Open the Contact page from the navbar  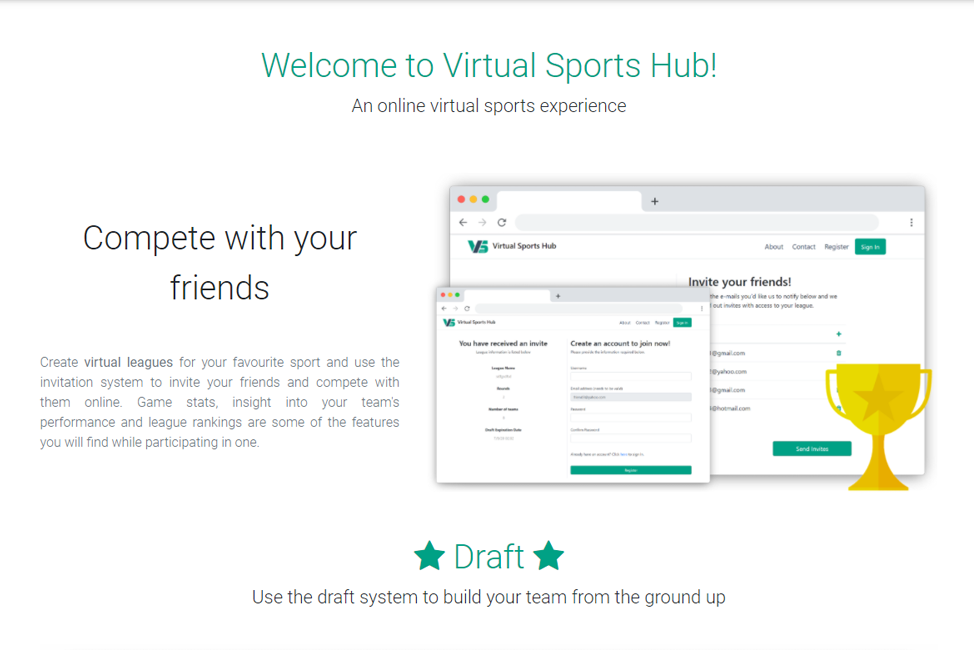(x=803, y=246)
